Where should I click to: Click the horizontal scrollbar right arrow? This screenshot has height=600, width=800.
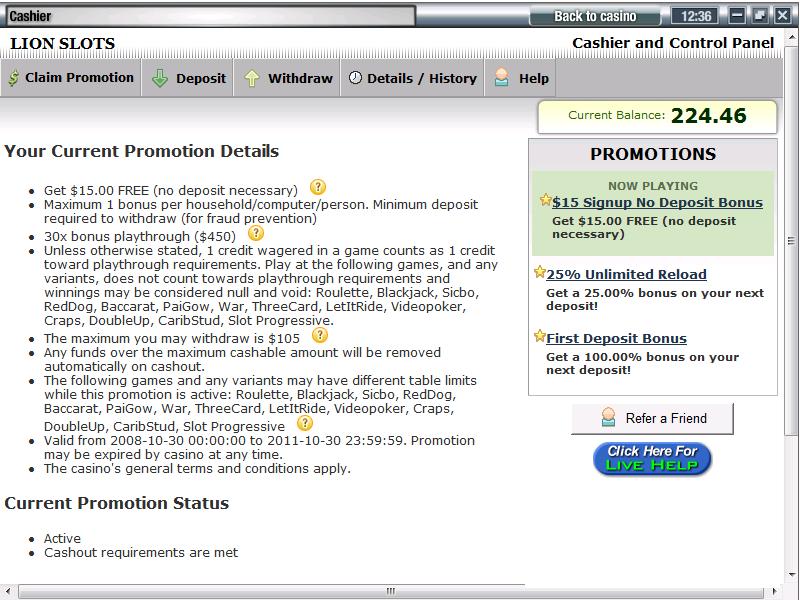click(x=774, y=591)
